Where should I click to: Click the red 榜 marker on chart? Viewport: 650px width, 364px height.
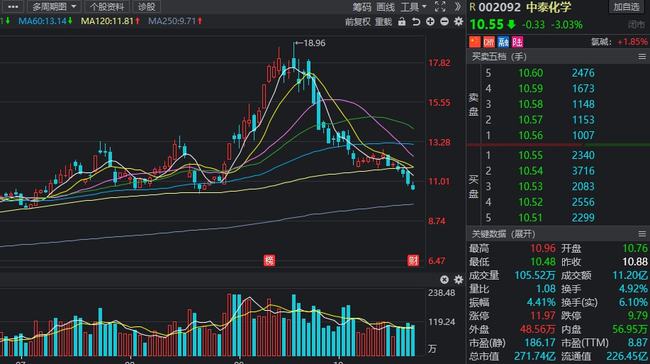click(269, 260)
